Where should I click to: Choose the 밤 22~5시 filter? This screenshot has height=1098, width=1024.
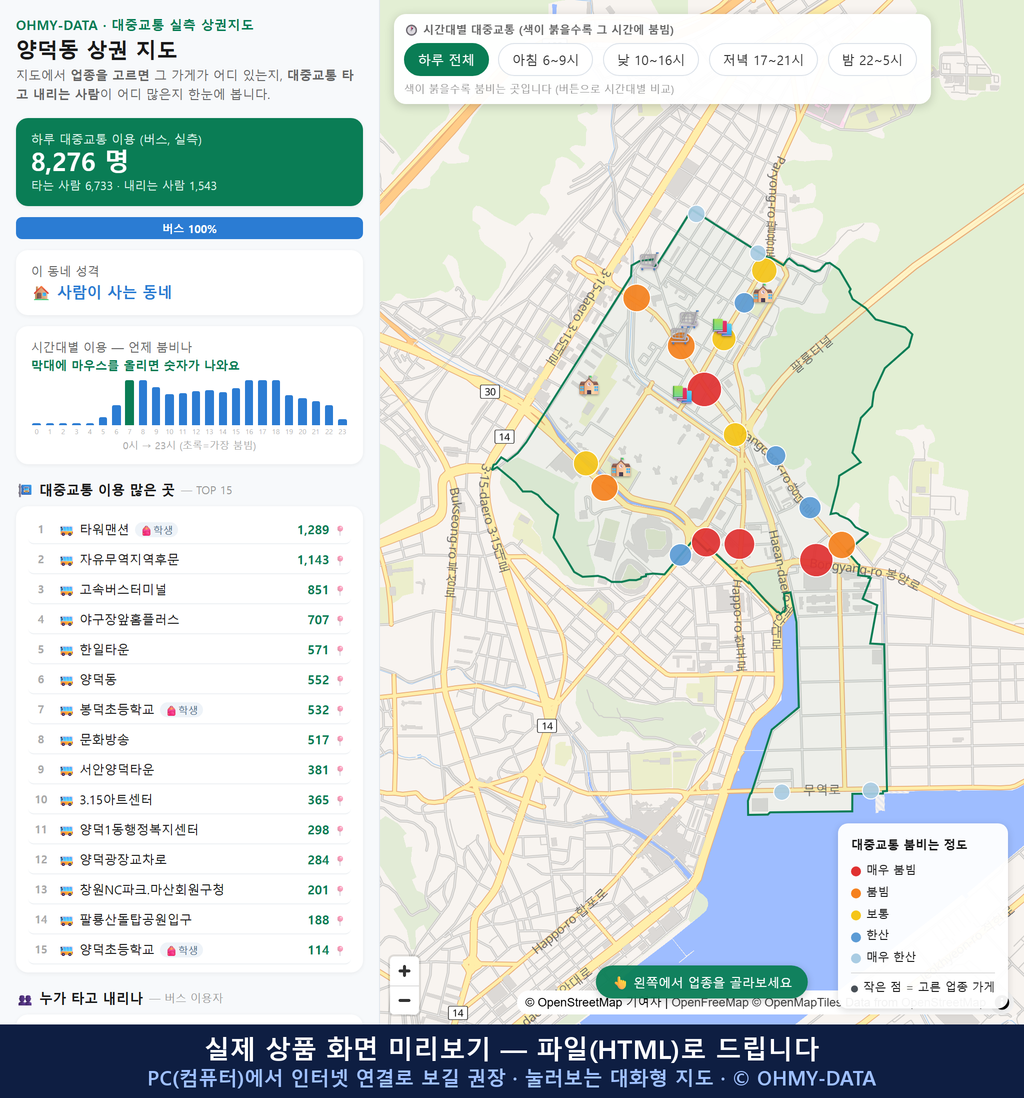pyautogui.click(x=872, y=60)
